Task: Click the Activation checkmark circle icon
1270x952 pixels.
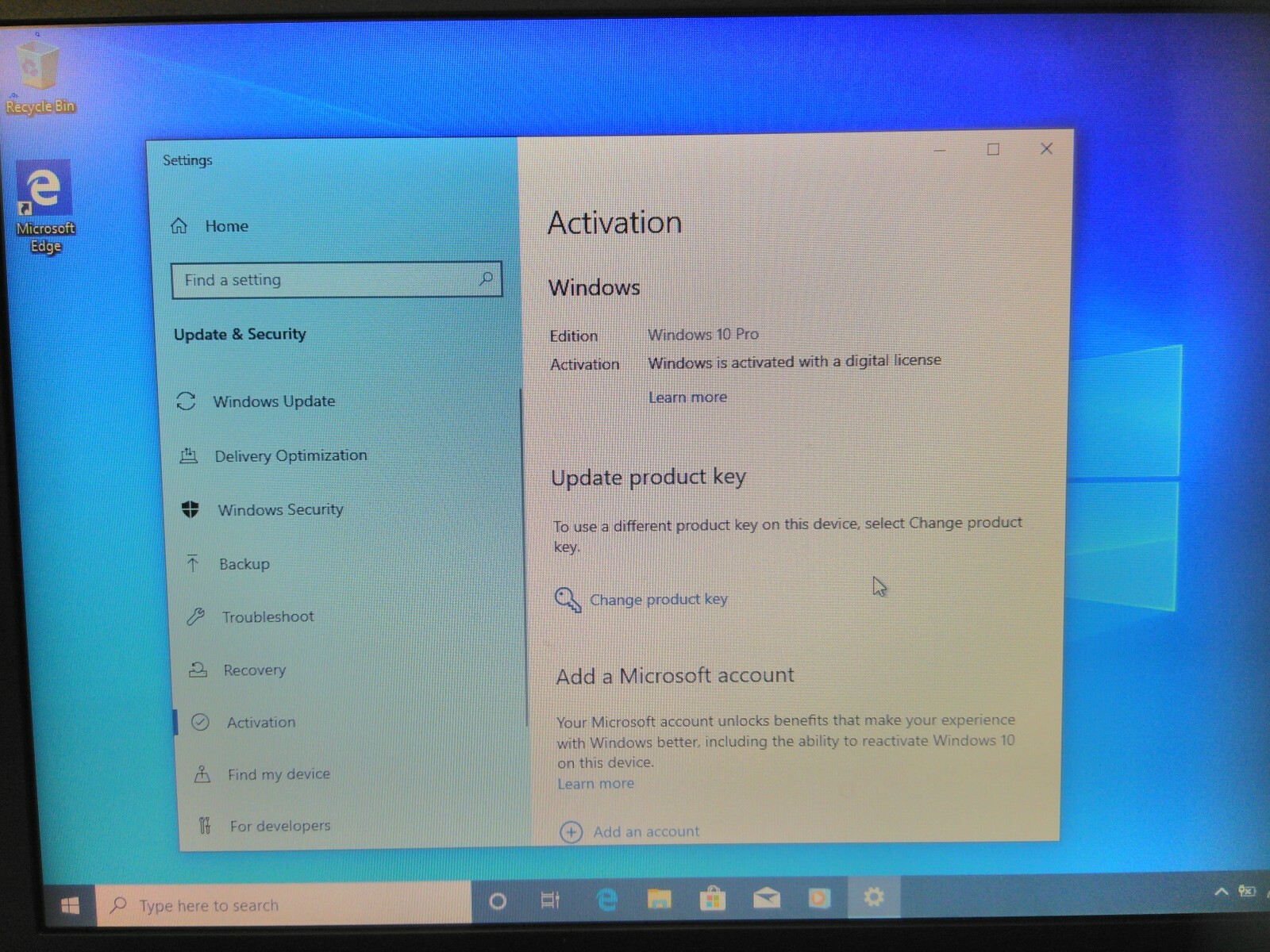Action: click(x=200, y=722)
